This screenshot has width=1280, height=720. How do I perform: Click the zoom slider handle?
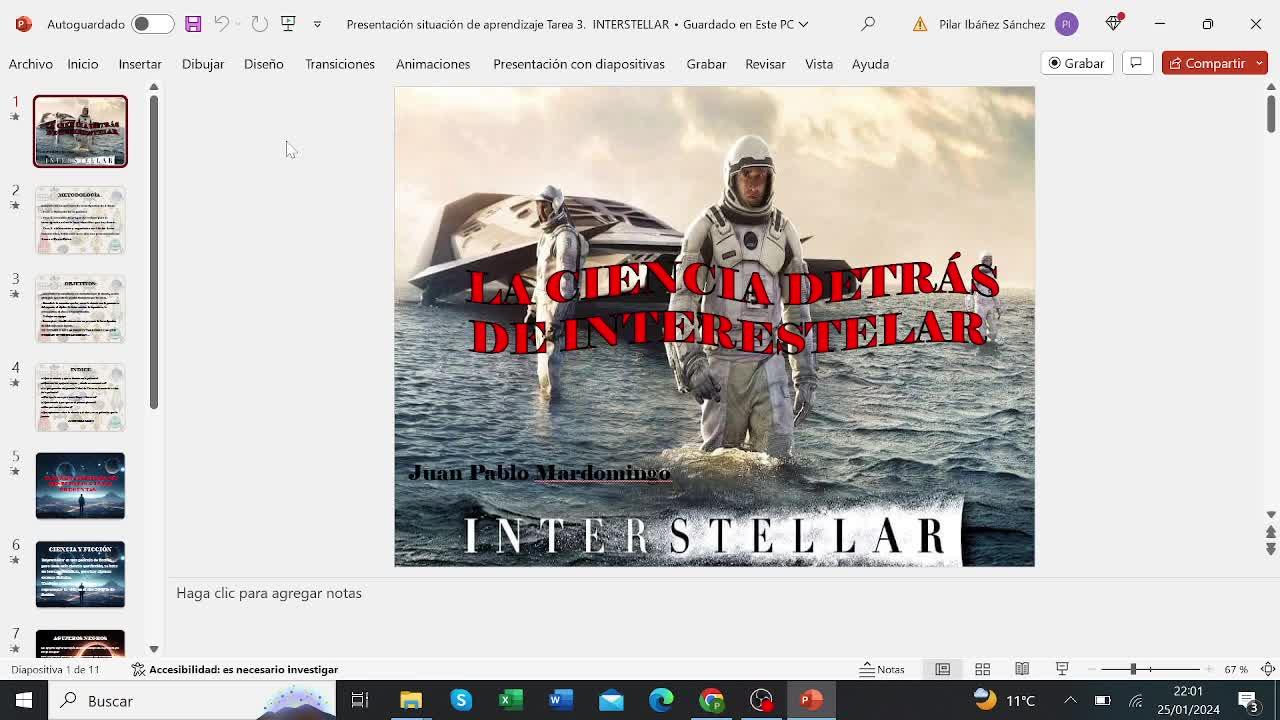coord(1133,669)
